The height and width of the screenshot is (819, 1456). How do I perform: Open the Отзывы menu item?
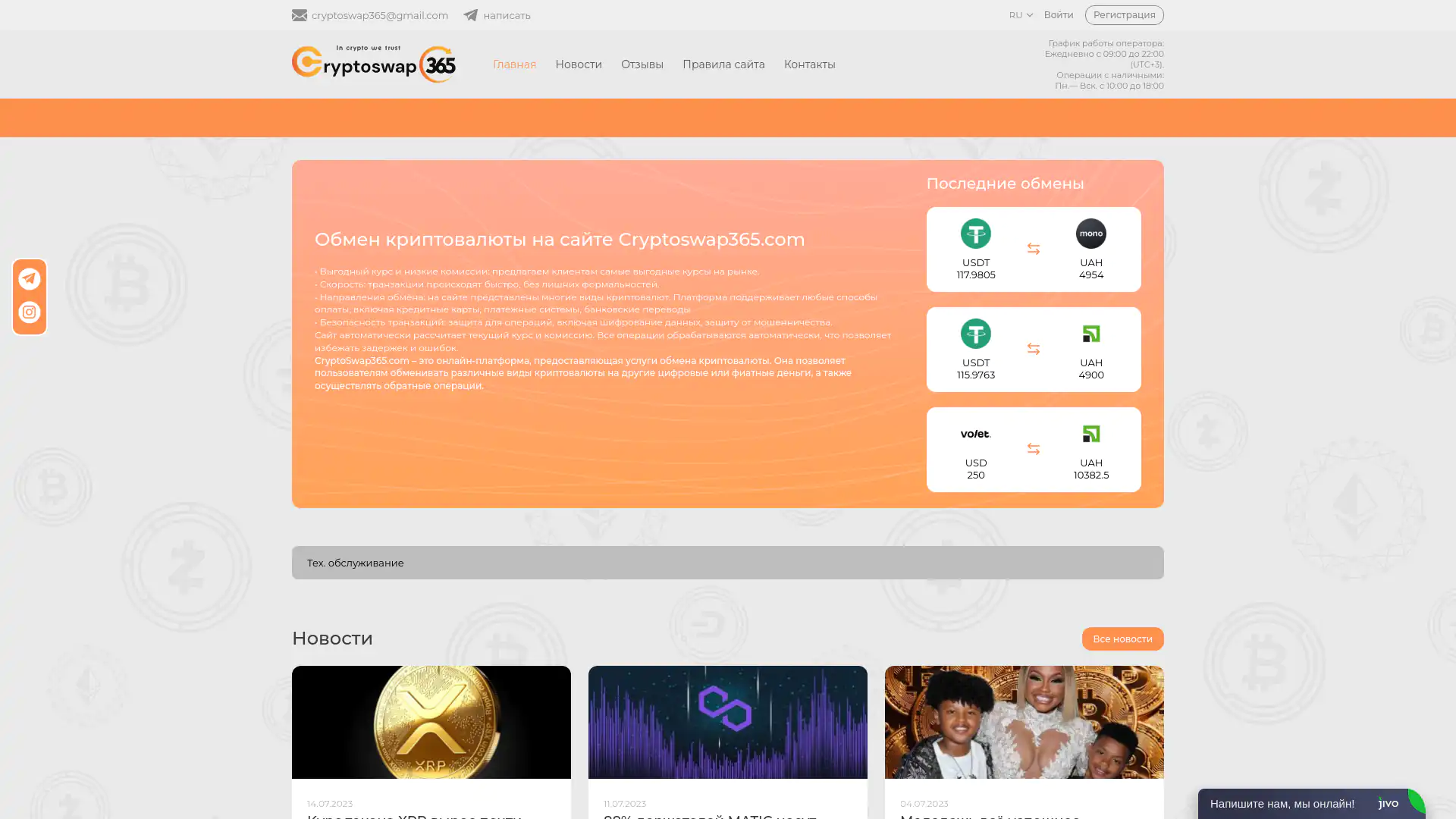click(x=642, y=64)
